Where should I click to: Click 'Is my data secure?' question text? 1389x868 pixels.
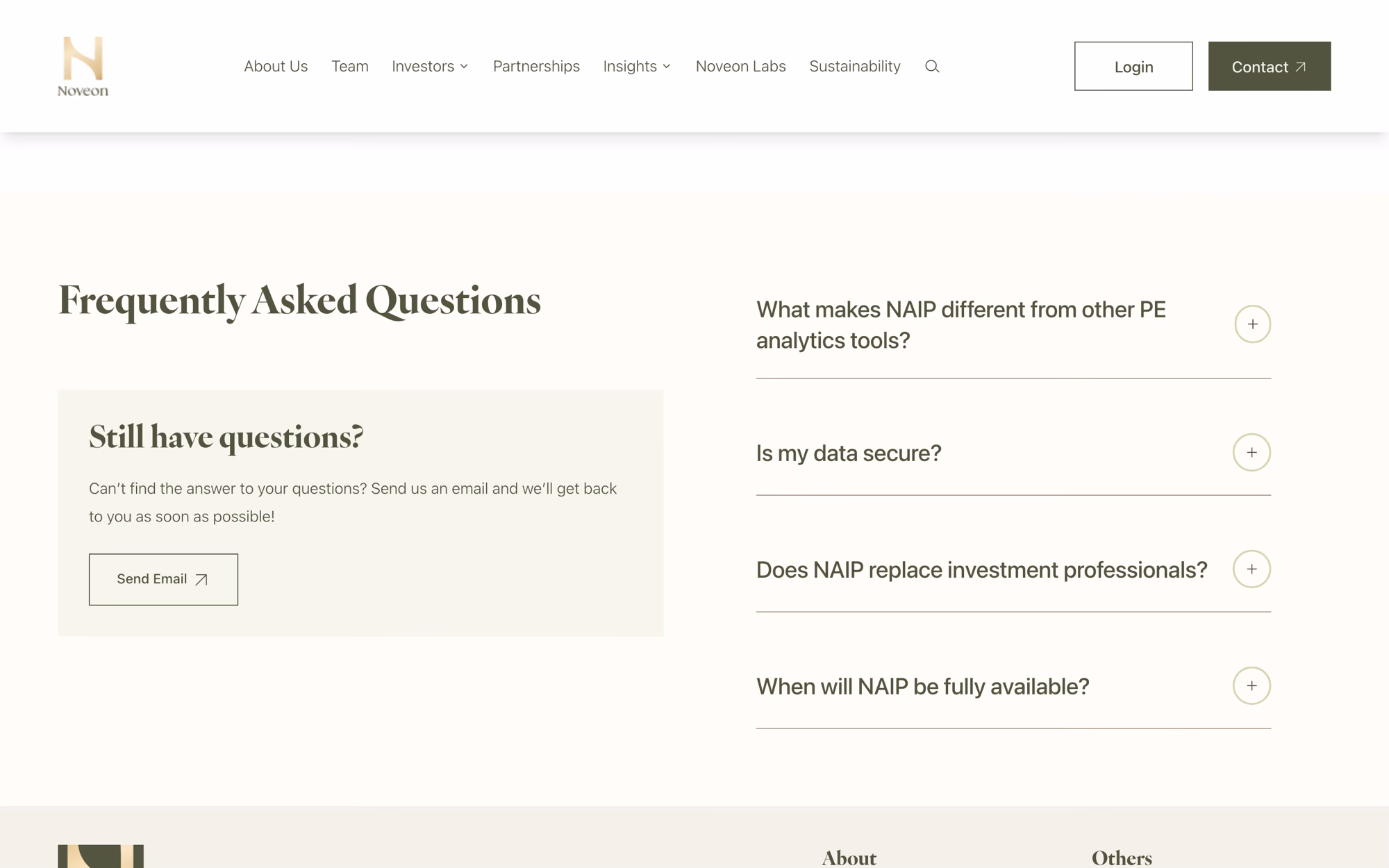849,453
